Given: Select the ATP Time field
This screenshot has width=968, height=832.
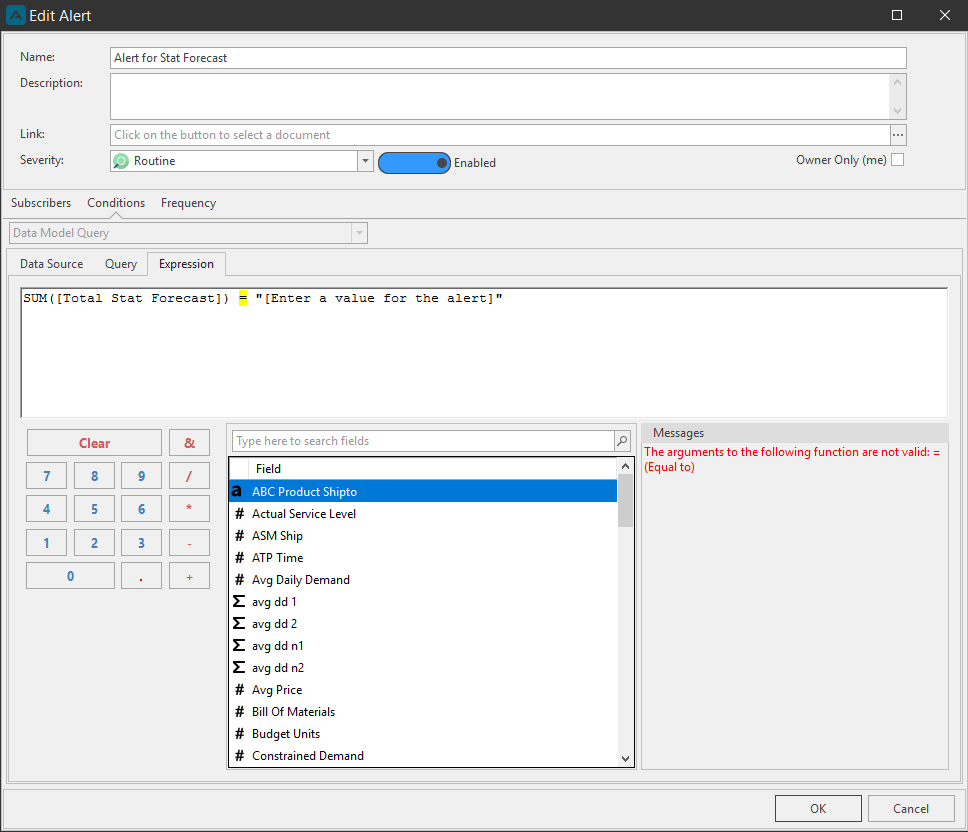Looking at the screenshot, I should tap(423, 557).
